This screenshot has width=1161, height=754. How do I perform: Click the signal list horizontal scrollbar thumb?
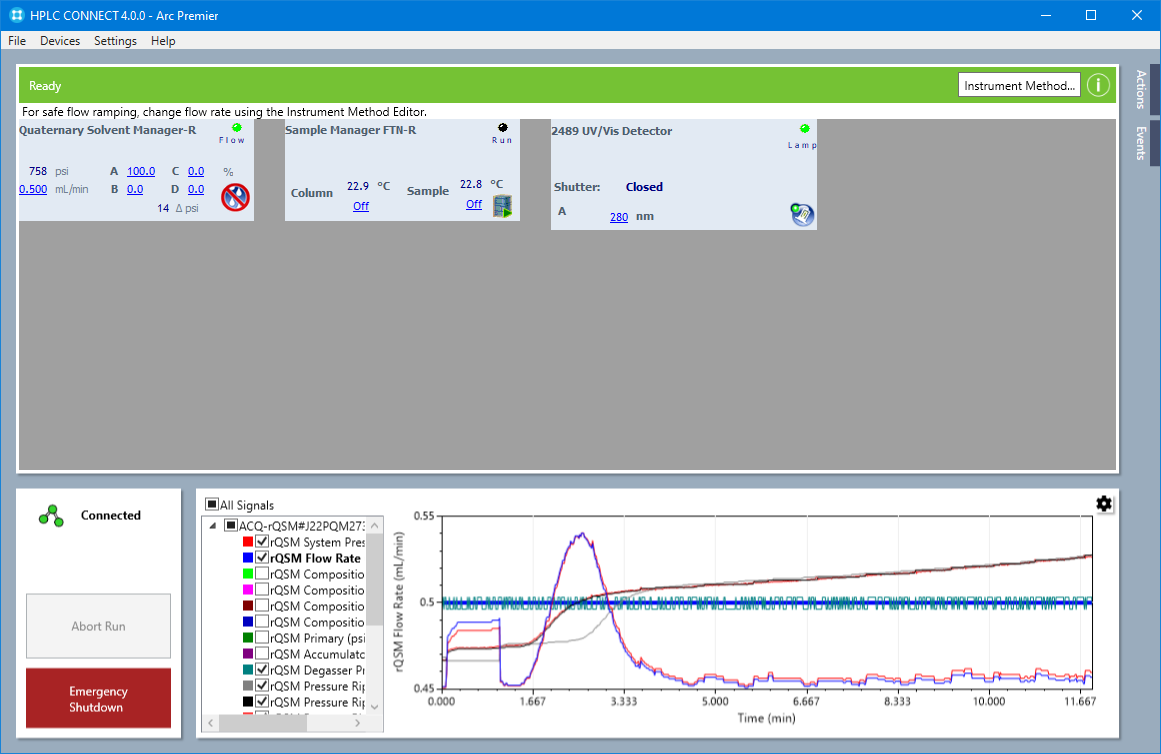pyautogui.click(x=263, y=723)
